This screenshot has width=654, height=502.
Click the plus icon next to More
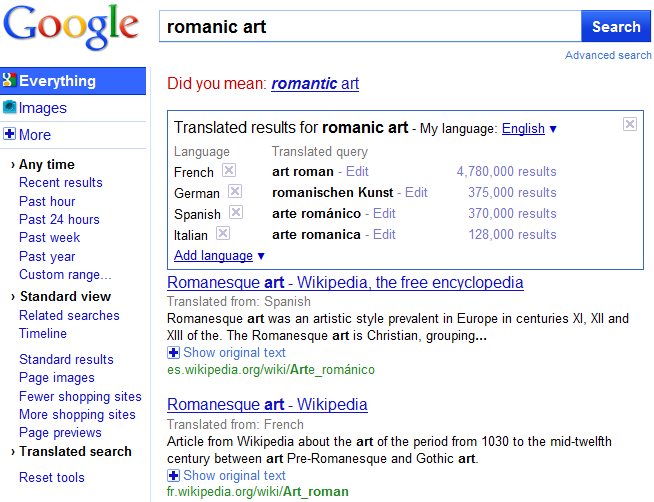[9, 134]
